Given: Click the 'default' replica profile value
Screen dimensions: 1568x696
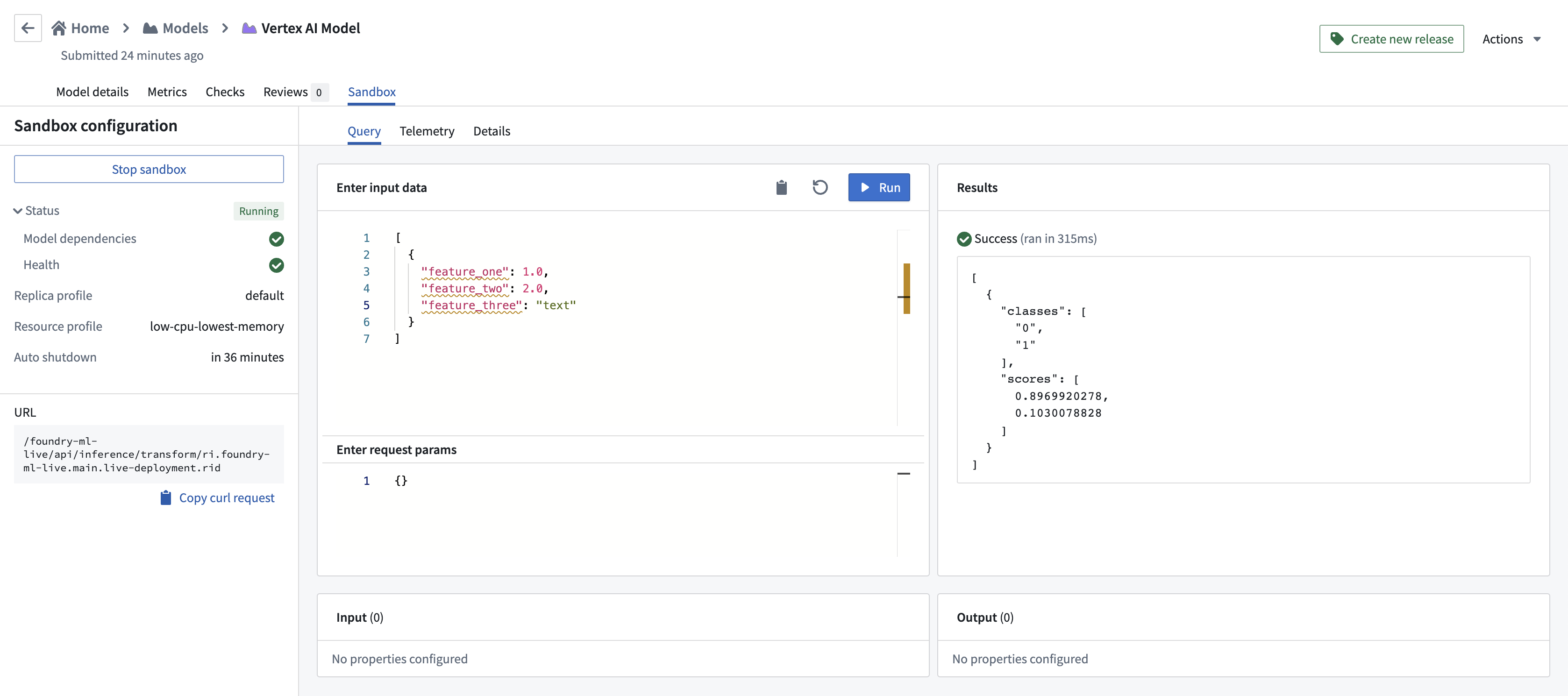Looking at the screenshot, I should pos(264,296).
